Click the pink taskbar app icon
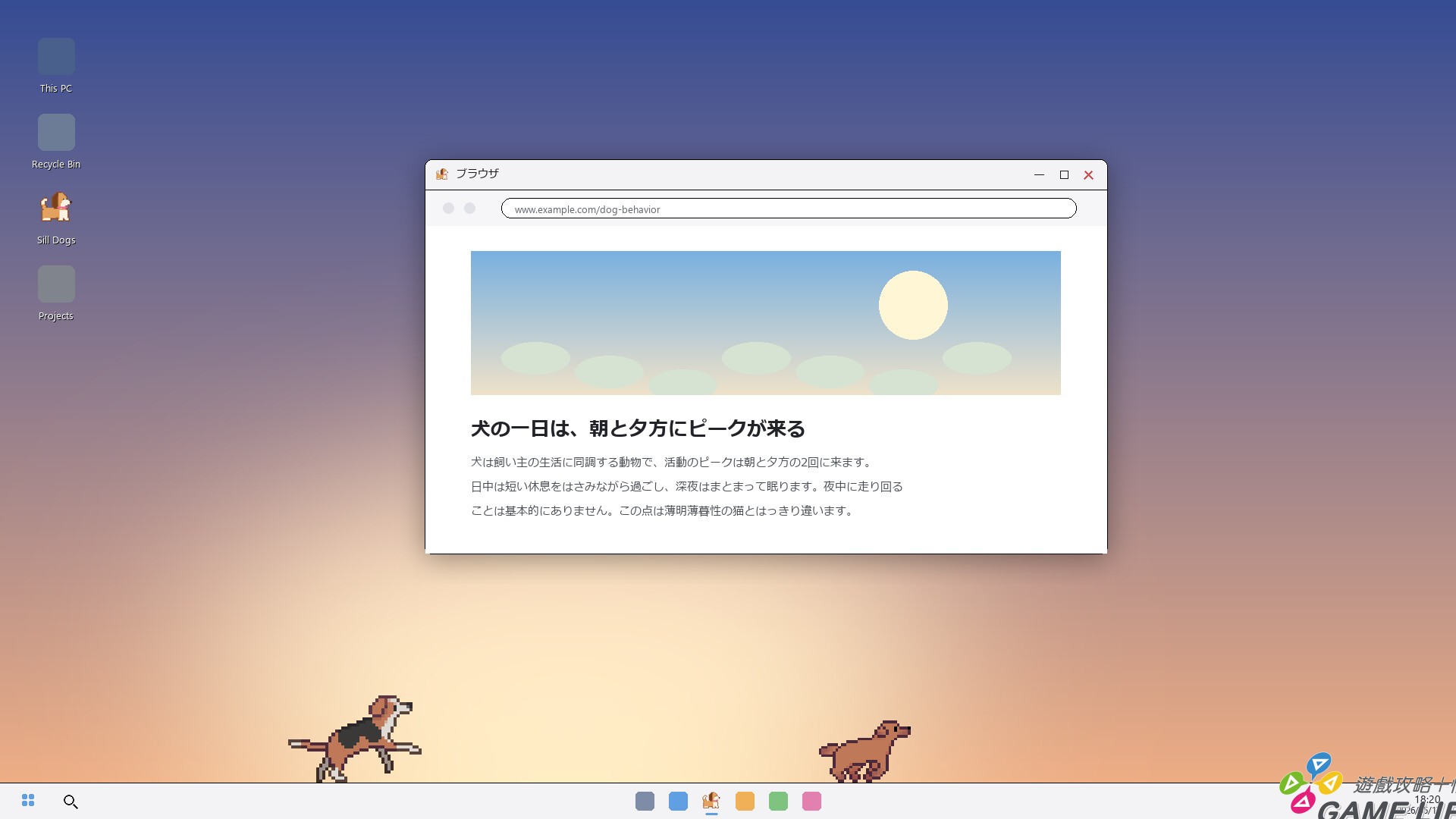Image resolution: width=1456 pixels, height=819 pixels. coord(811,801)
